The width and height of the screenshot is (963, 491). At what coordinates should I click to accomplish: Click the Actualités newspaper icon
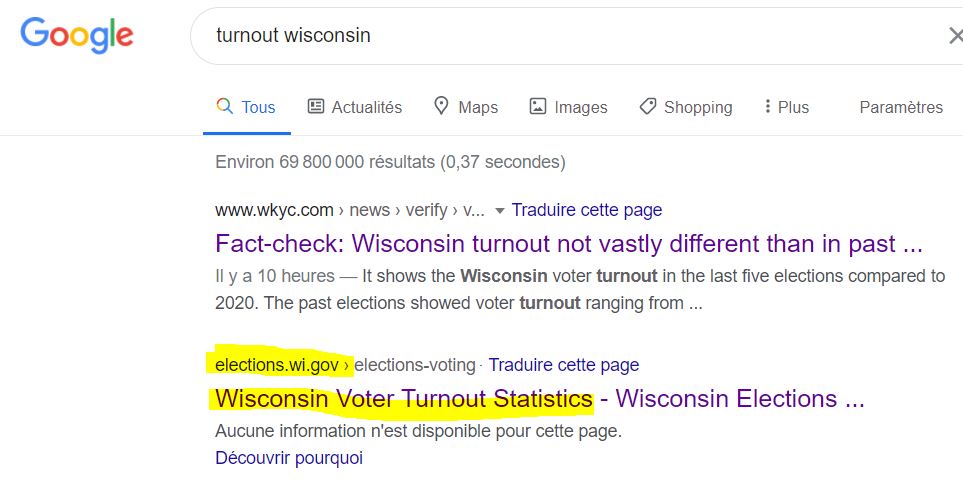[316, 106]
